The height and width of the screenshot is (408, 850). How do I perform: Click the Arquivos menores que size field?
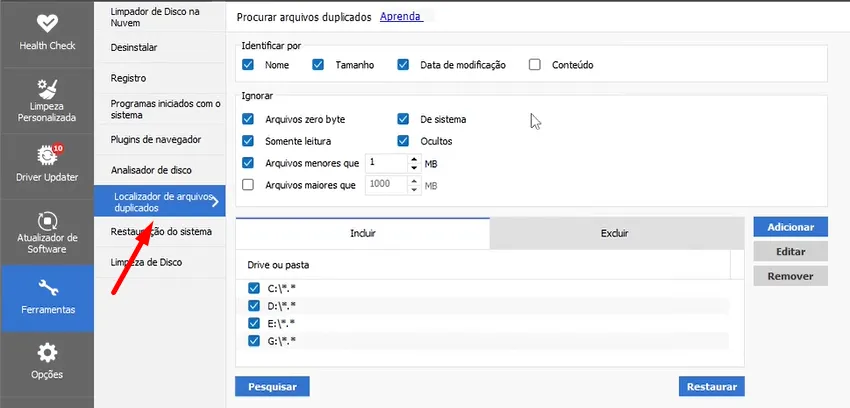pyautogui.click(x=385, y=162)
